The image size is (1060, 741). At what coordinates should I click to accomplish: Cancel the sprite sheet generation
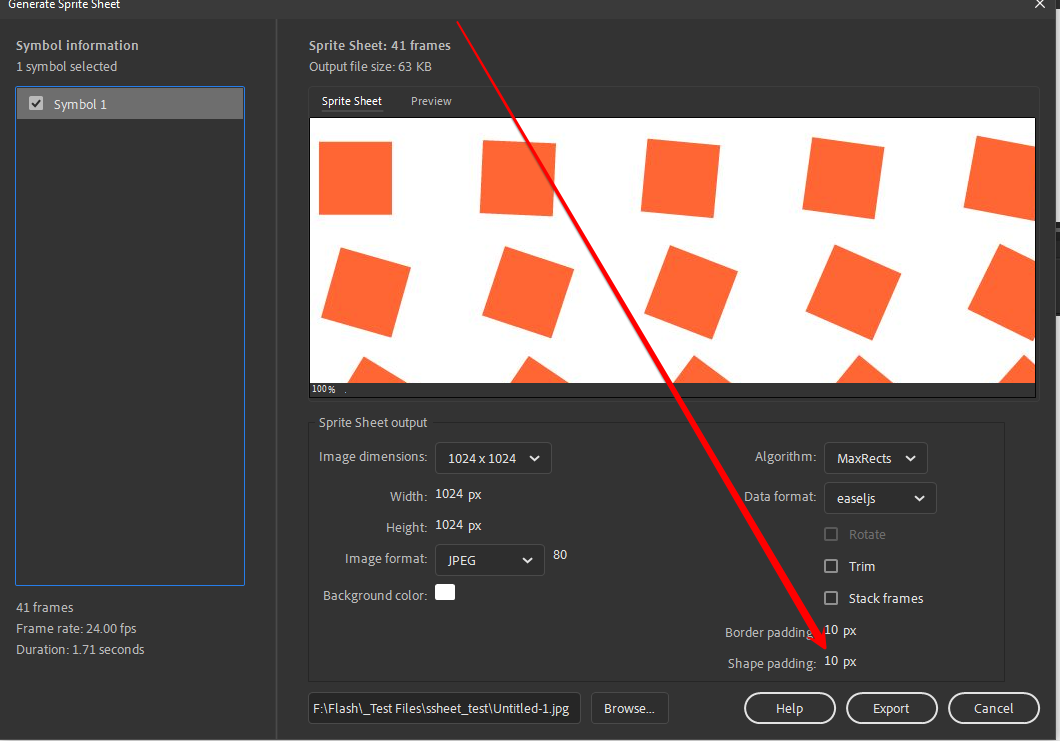[994, 708]
